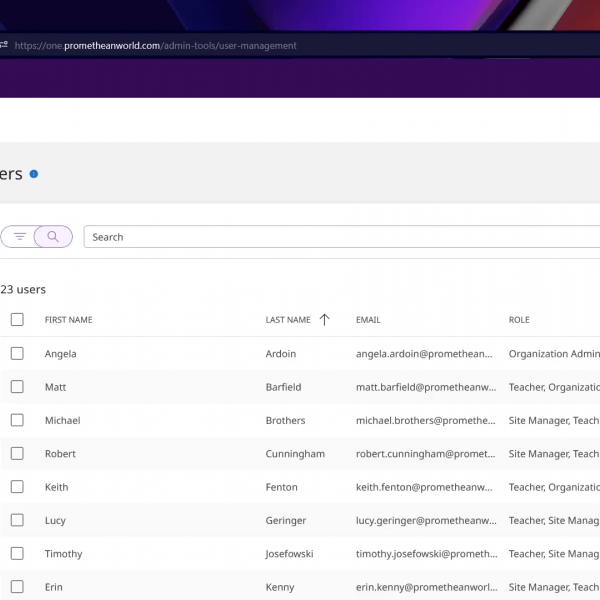Click the sort arrow next to Last Name
This screenshot has width=600, height=600.
pos(324,320)
